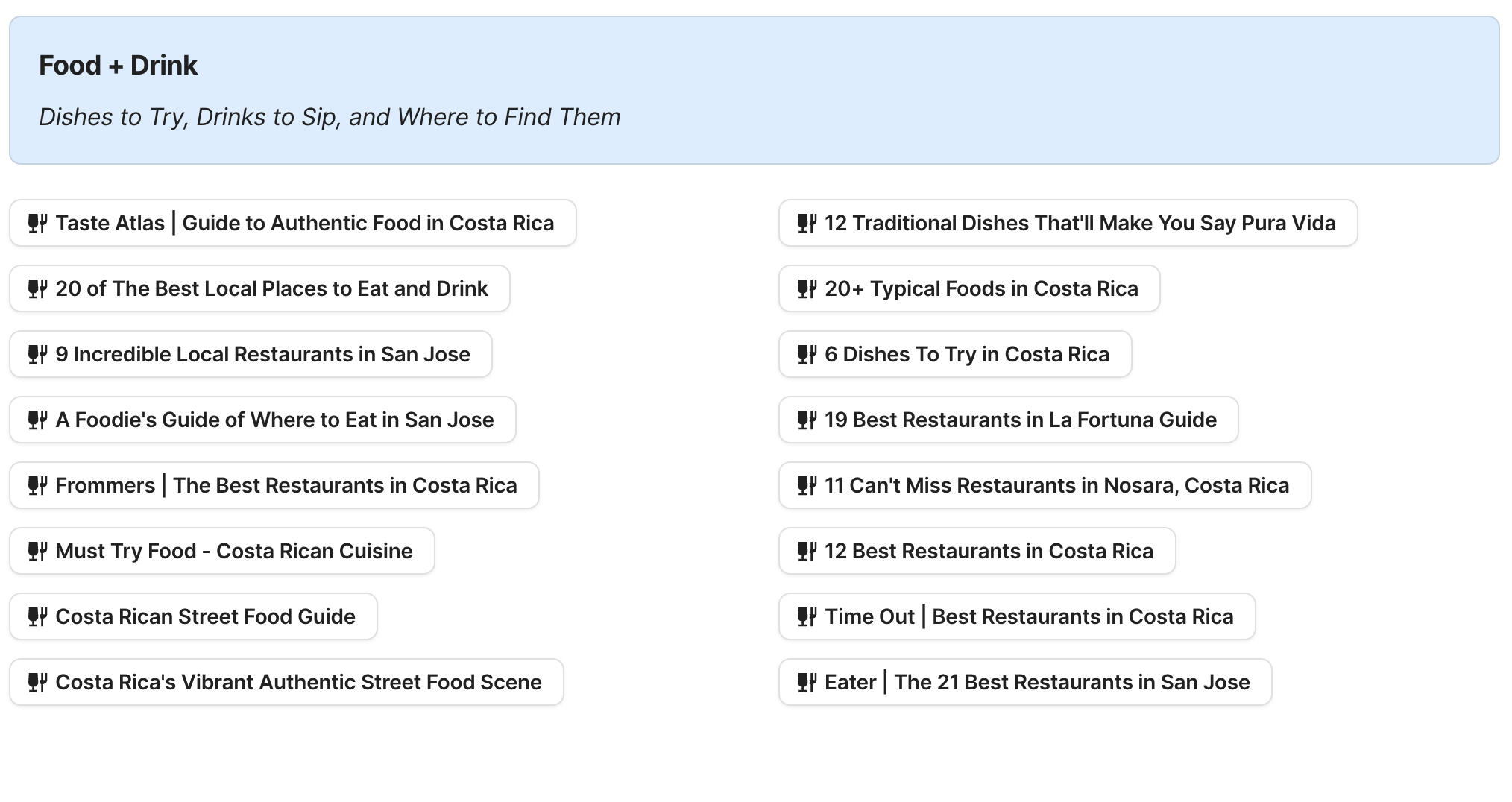This screenshot has height=802, width=1512.
Task: Open Frommers Best Restaurants in Costa Rica
Action: (286, 485)
